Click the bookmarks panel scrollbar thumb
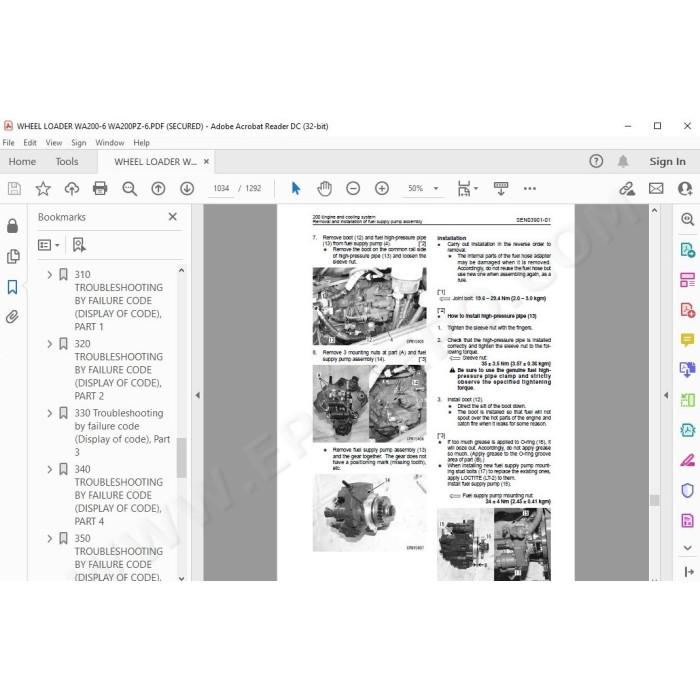This screenshot has width=700, height=700. pyautogui.click(x=181, y=458)
